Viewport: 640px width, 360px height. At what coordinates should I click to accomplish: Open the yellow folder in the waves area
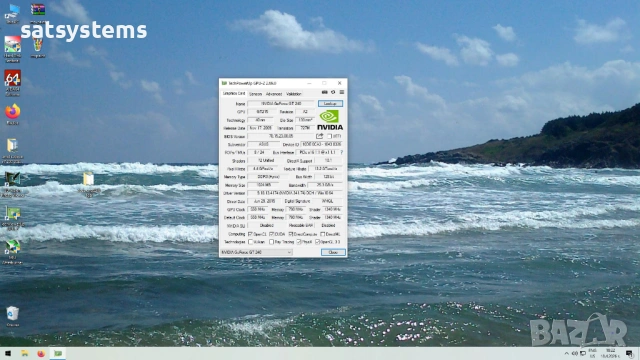[x=89, y=179]
